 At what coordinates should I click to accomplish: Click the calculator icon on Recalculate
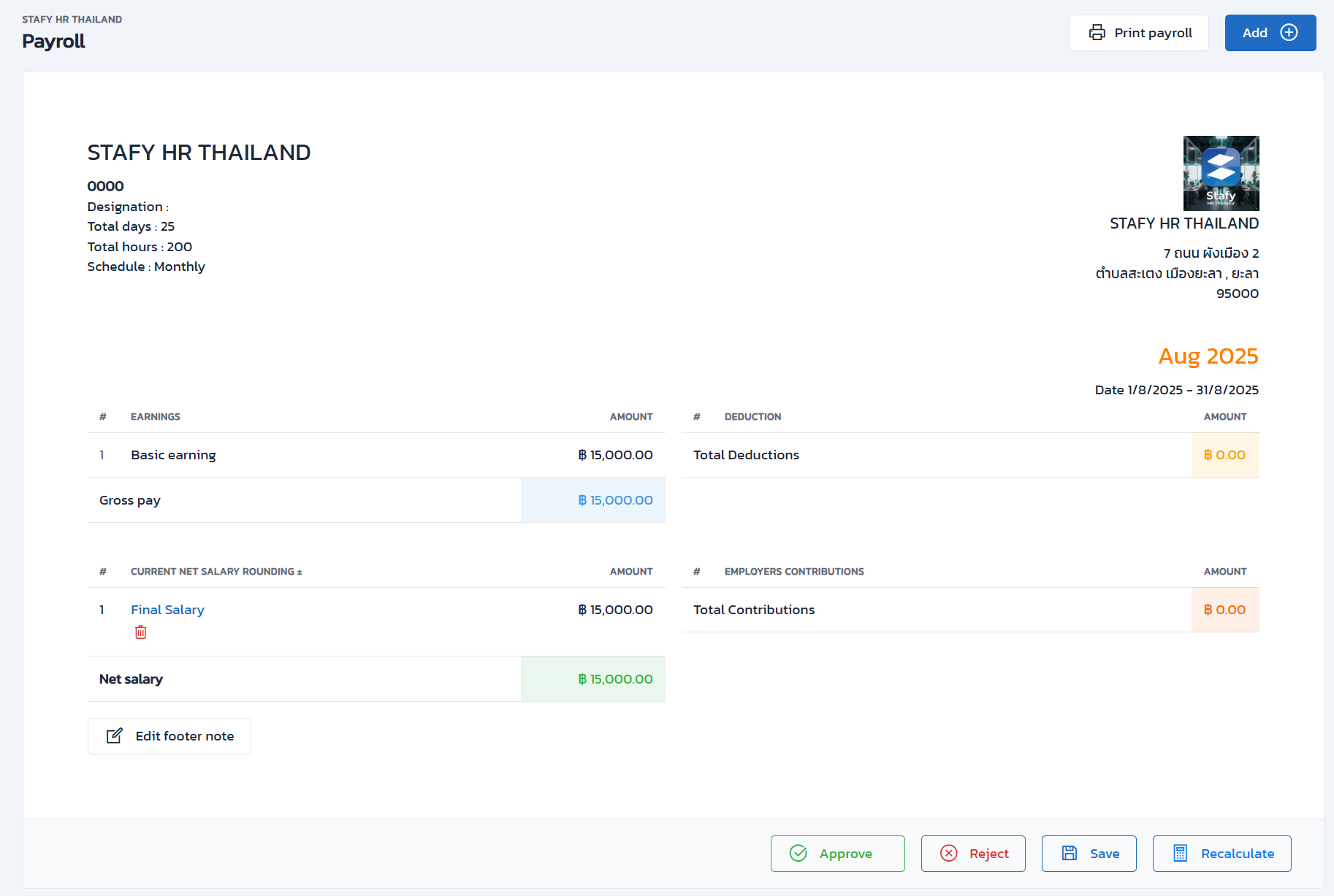tap(1180, 854)
